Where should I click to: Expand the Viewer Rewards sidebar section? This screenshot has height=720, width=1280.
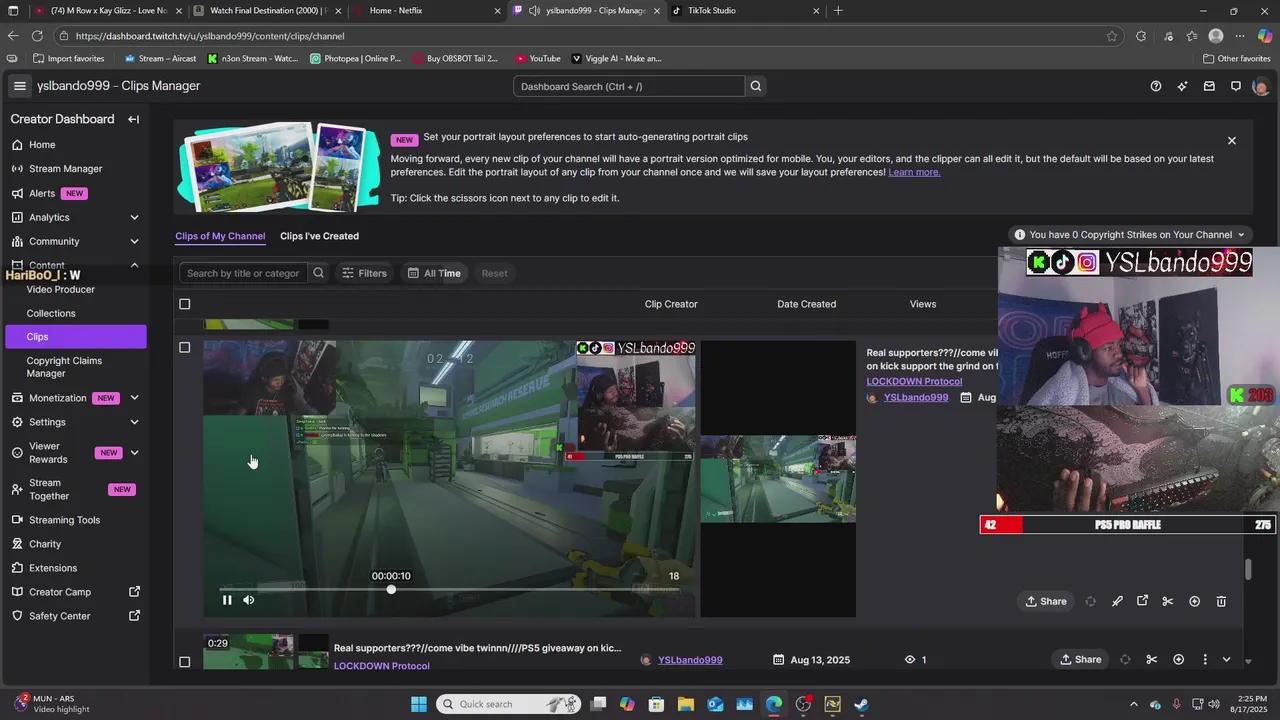coord(134,453)
